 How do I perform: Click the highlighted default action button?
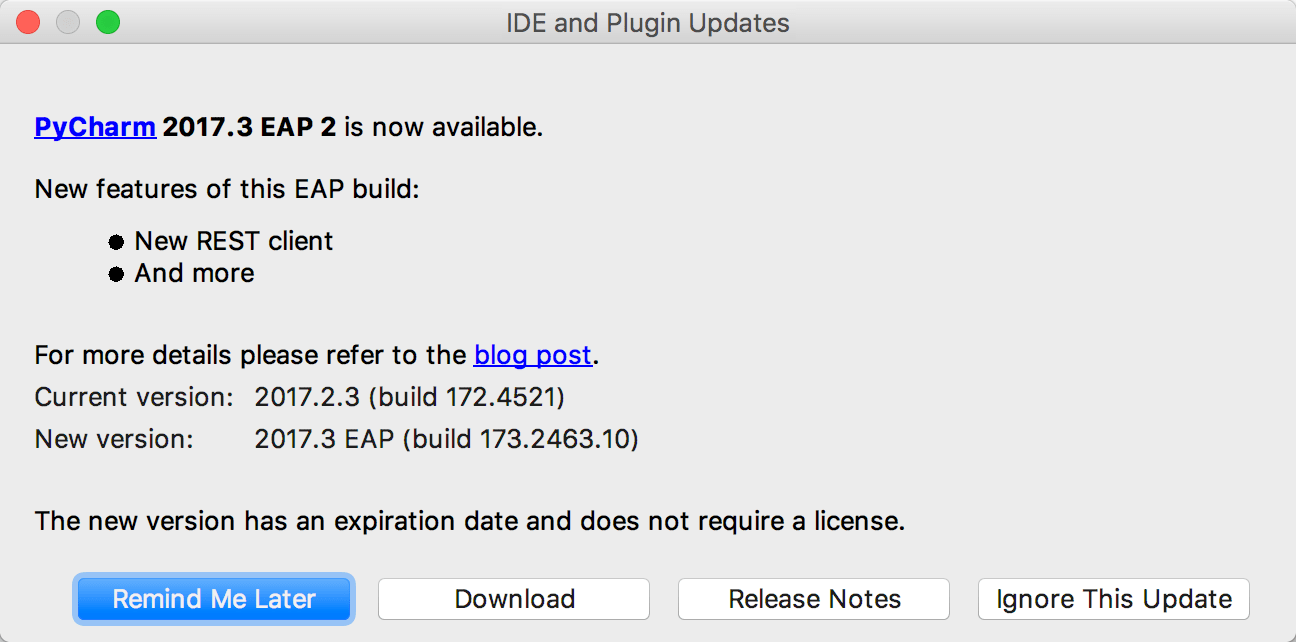click(213, 598)
